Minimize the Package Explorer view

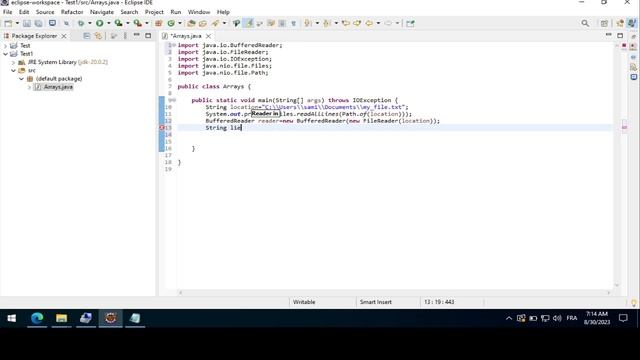[x=137, y=36]
